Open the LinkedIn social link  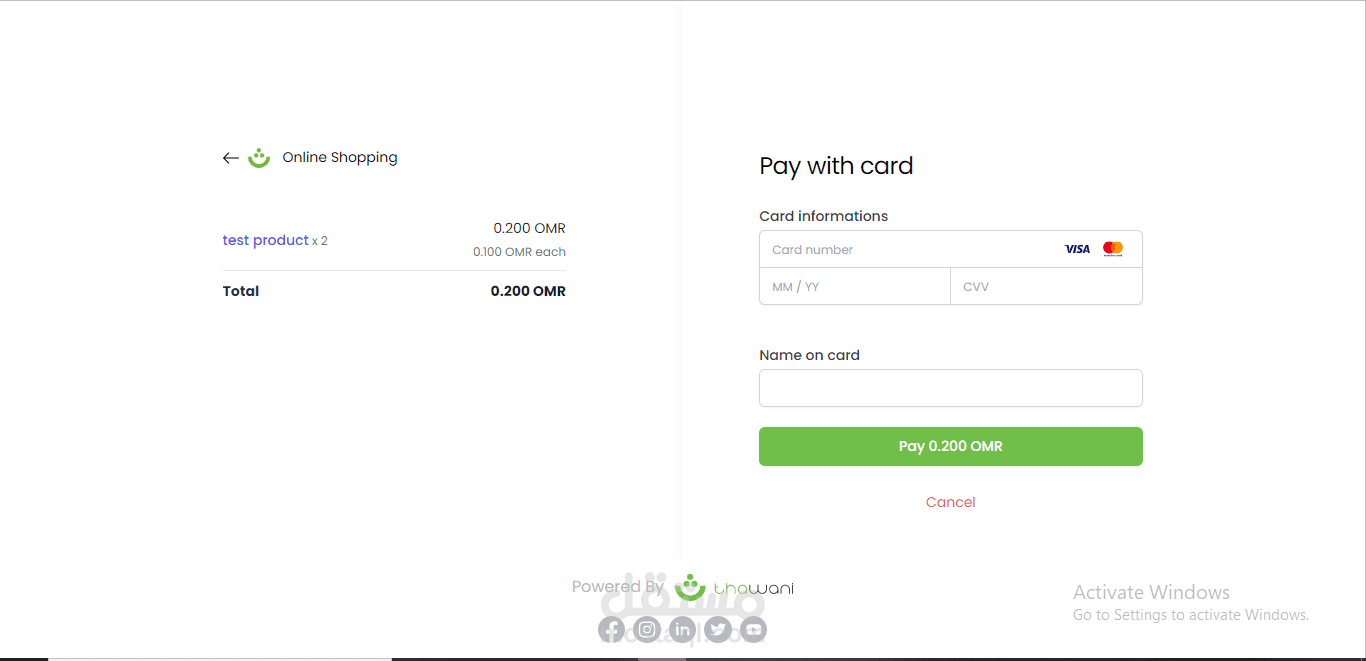[x=682, y=629]
